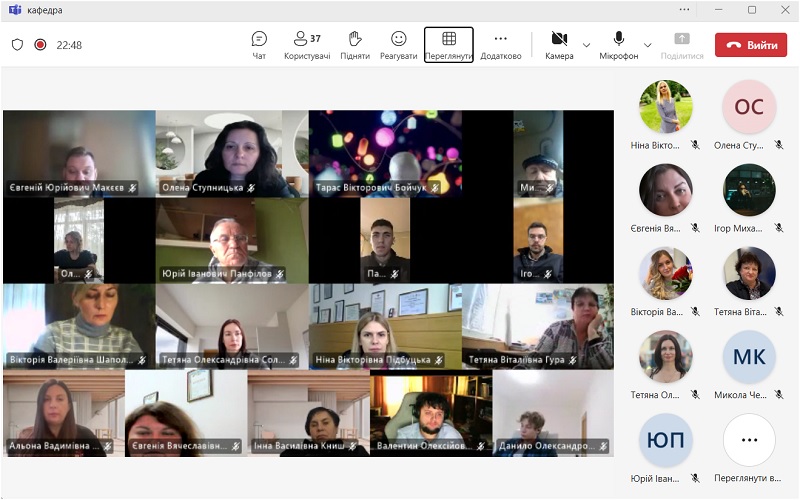Viewport: 800px width, 500px height.
Task: Click the Поділитися share button
Action: pyautogui.click(x=682, y=45)
